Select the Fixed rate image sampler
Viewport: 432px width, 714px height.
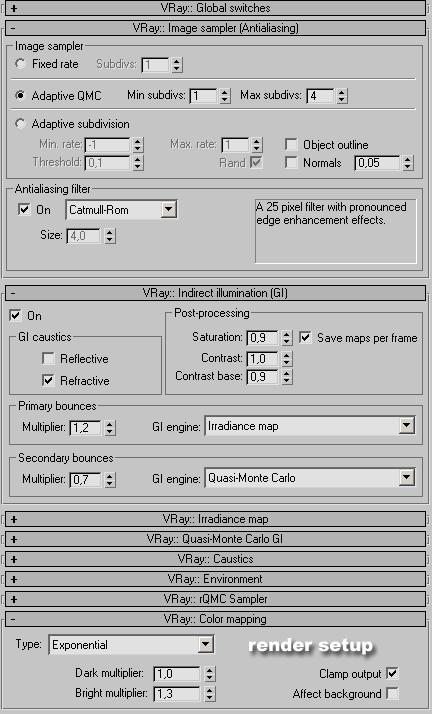[x=20, y=64]
